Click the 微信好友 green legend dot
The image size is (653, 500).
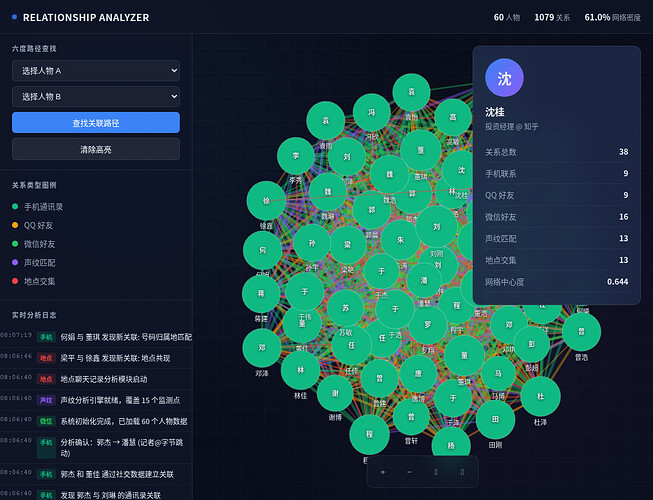tap(15, 244)
